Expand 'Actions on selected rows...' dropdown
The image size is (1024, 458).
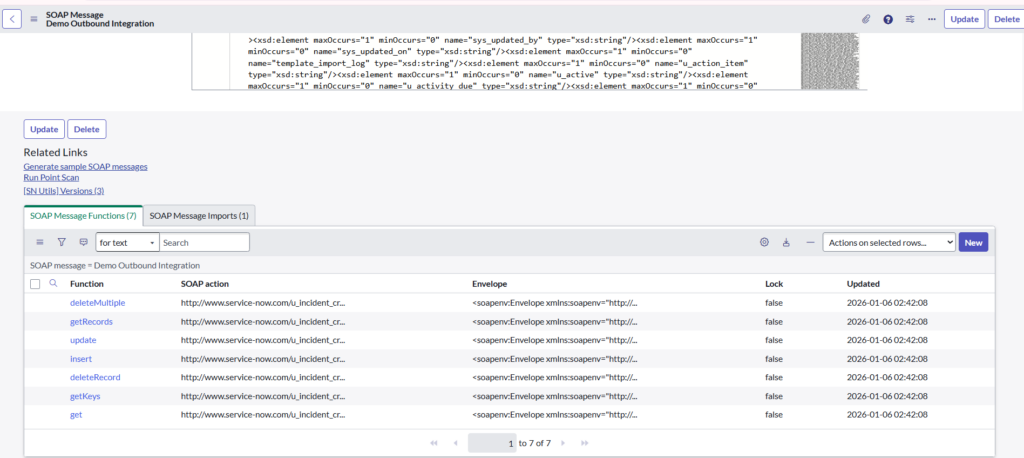(x=888, y=242)
